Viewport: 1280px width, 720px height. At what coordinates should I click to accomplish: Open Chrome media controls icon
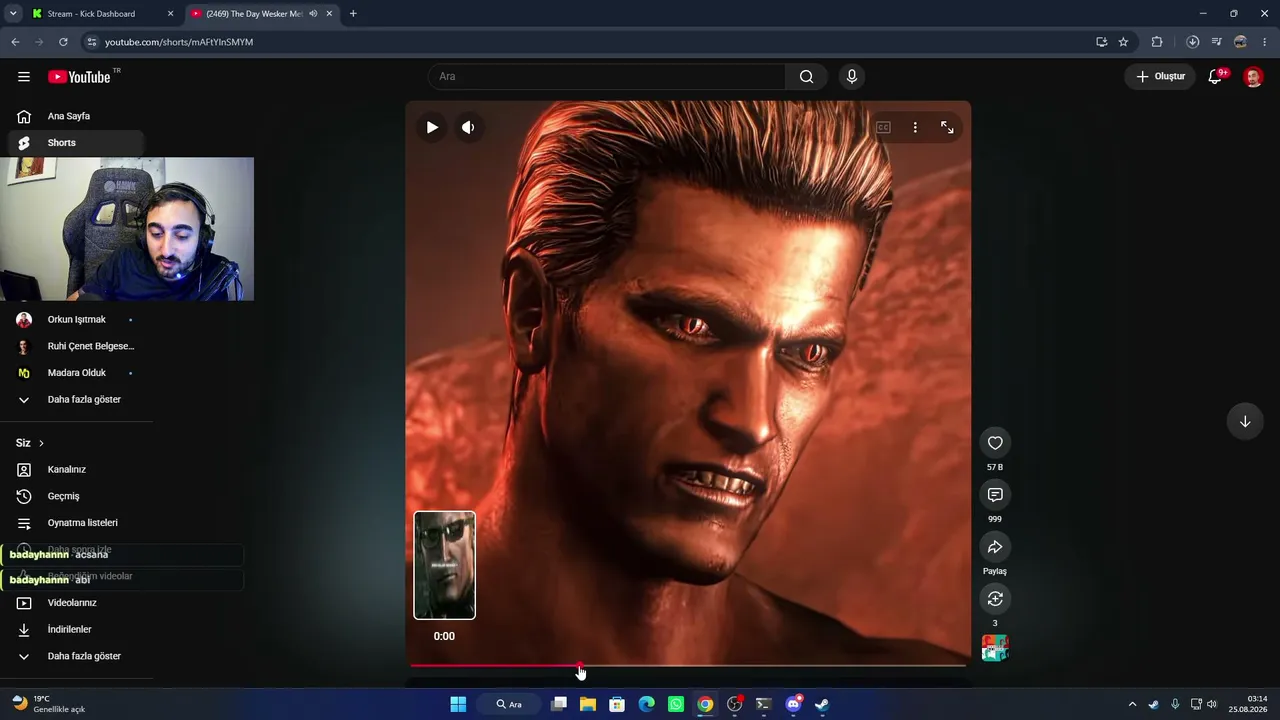click(x=1216, y=42)
